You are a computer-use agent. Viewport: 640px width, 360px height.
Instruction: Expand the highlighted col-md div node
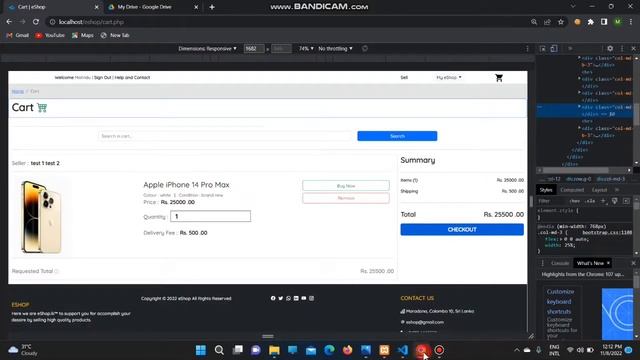coord(579,107)
